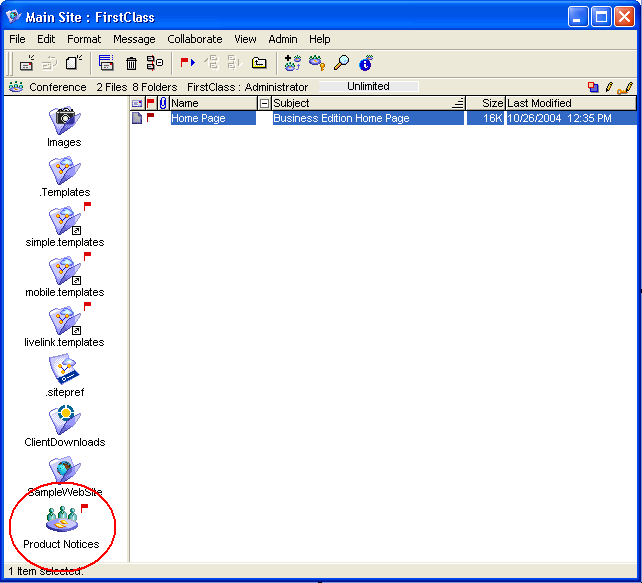Toggle the red flag on Home Page row
Screen dimensions: 642x583
pyautogui.click(x=151, y=118)
